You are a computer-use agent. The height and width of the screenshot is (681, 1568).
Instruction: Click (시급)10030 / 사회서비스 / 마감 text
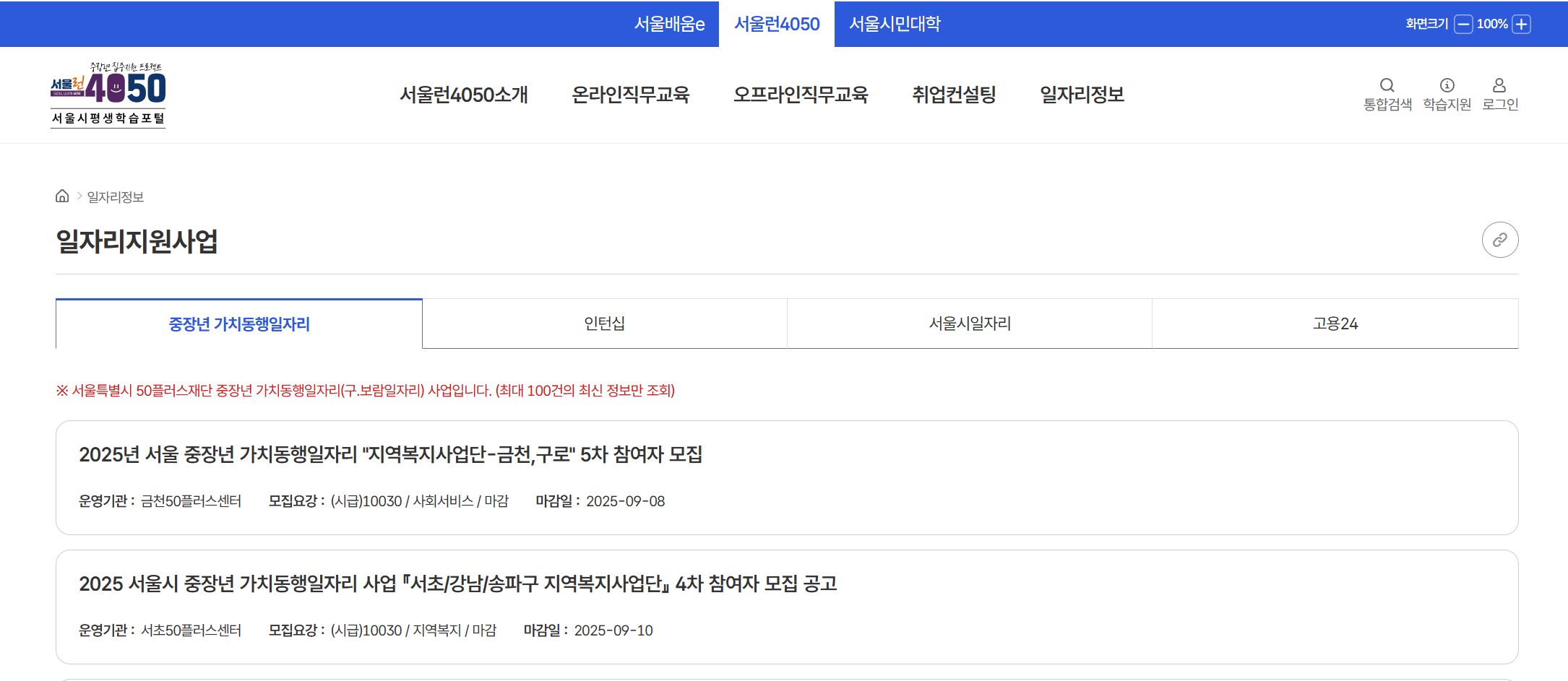(x=419, y=501)
